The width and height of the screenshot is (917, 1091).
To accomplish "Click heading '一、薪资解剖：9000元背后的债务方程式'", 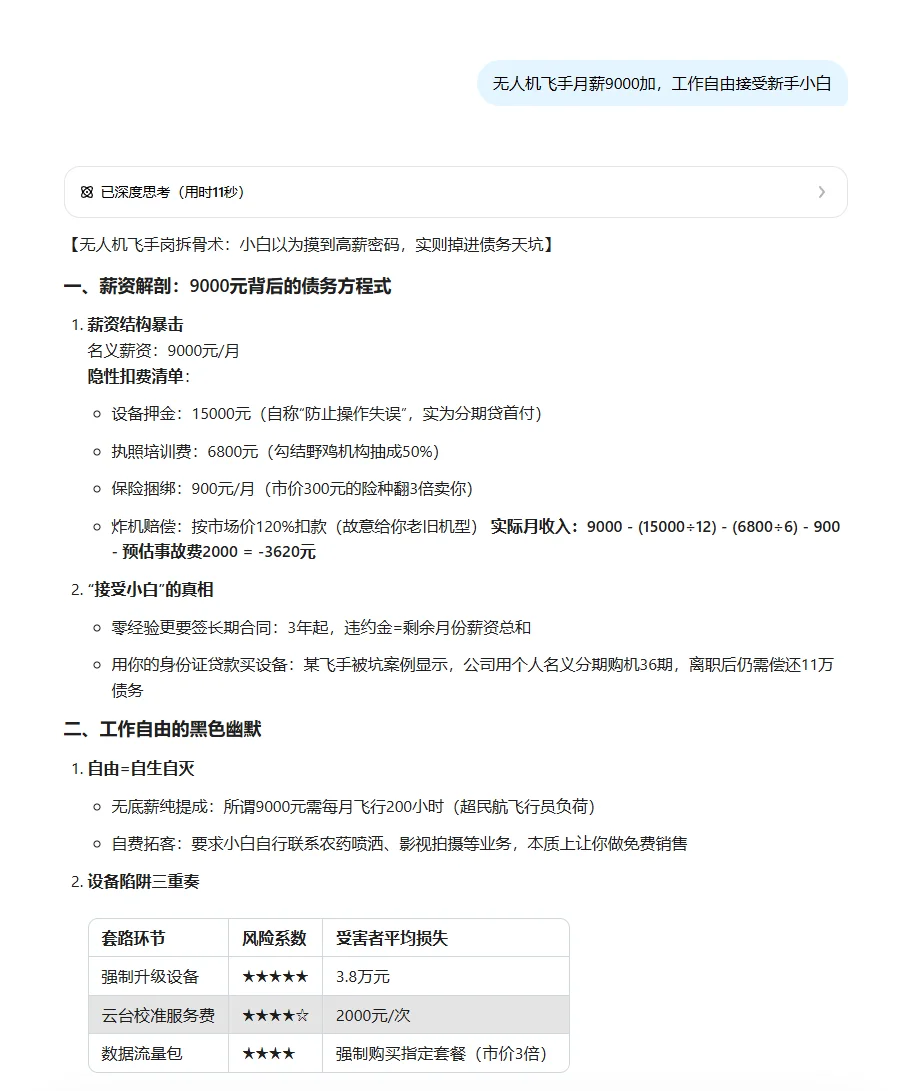I will click(227, 286).
